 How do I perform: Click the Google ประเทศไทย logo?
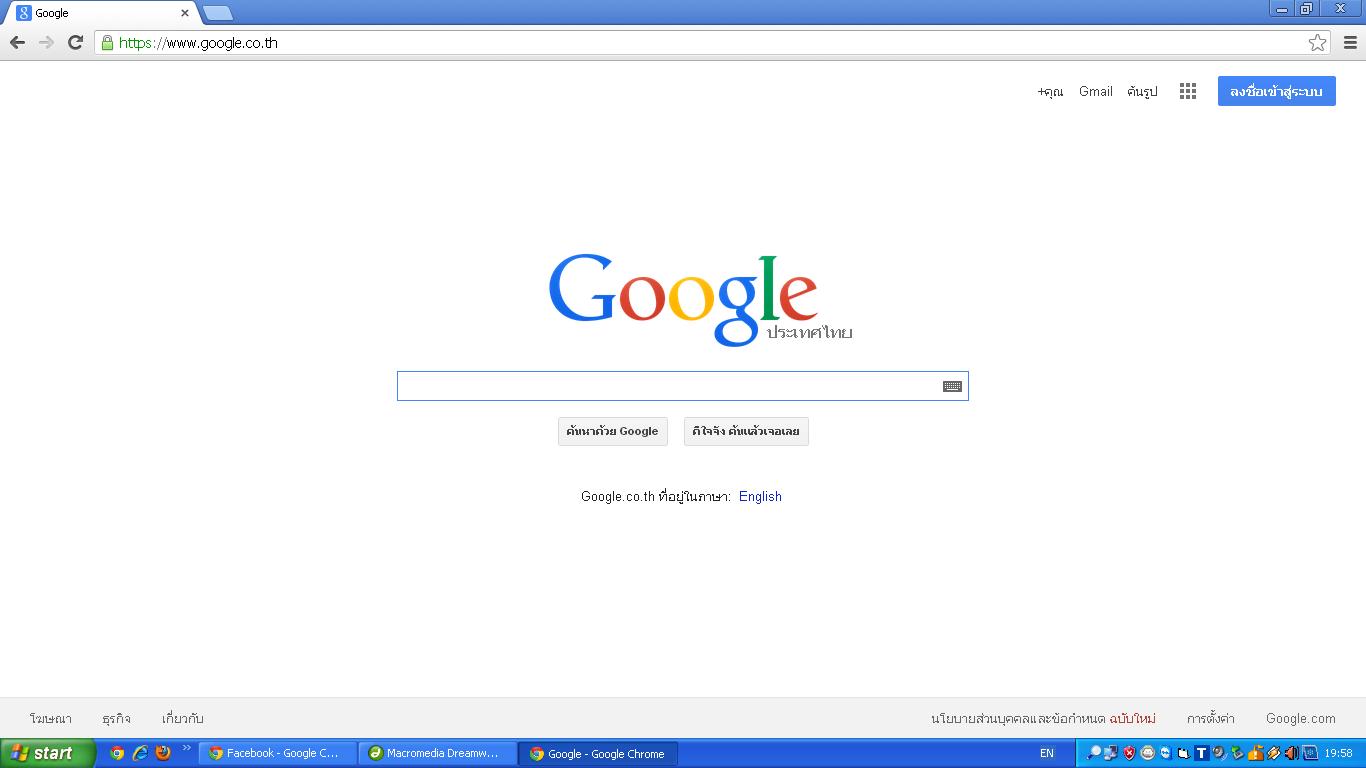click(x=700, y=299)
